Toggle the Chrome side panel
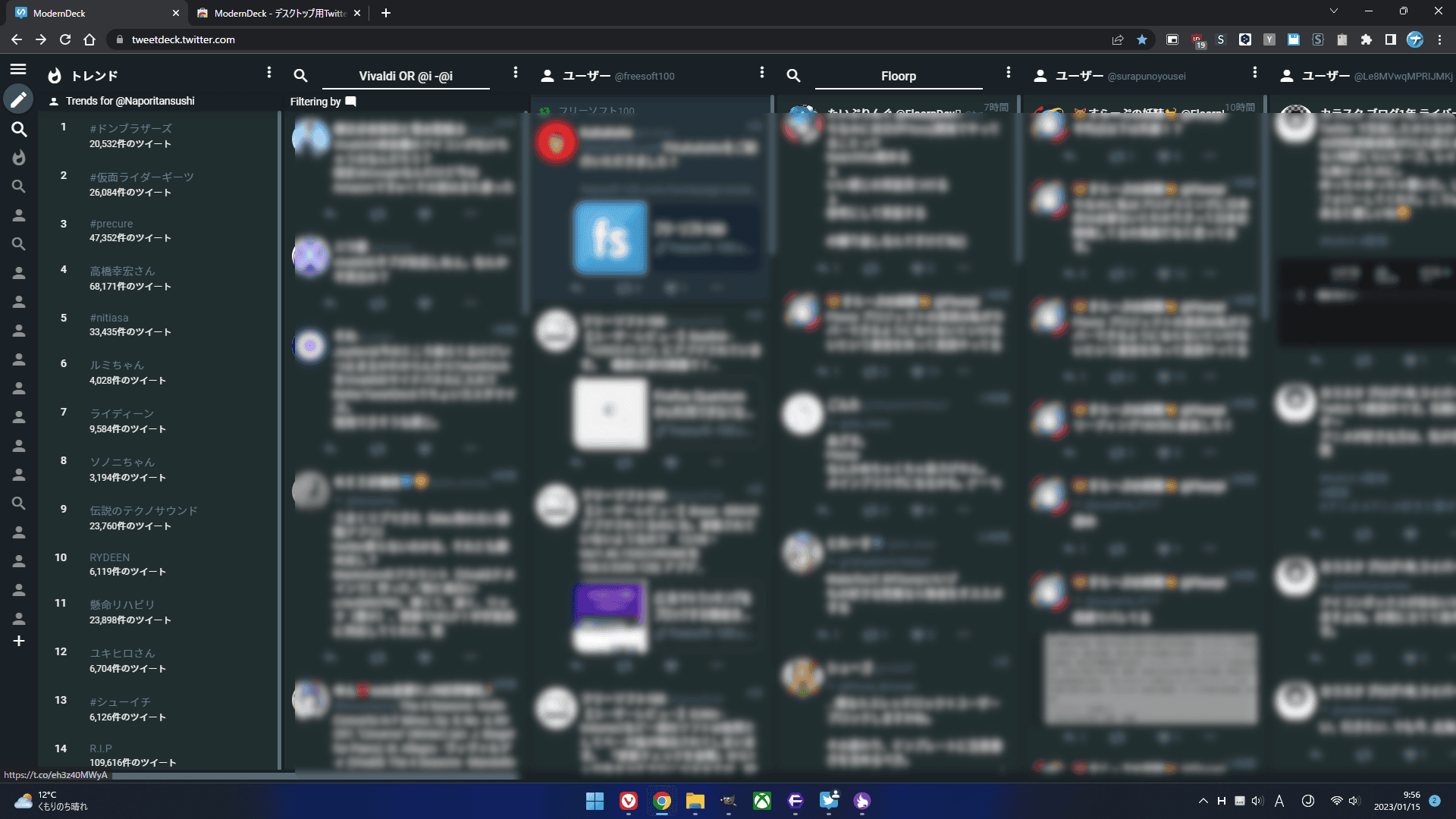Viewport: 1456px width, 819px height. click(x=1391, y=39)
